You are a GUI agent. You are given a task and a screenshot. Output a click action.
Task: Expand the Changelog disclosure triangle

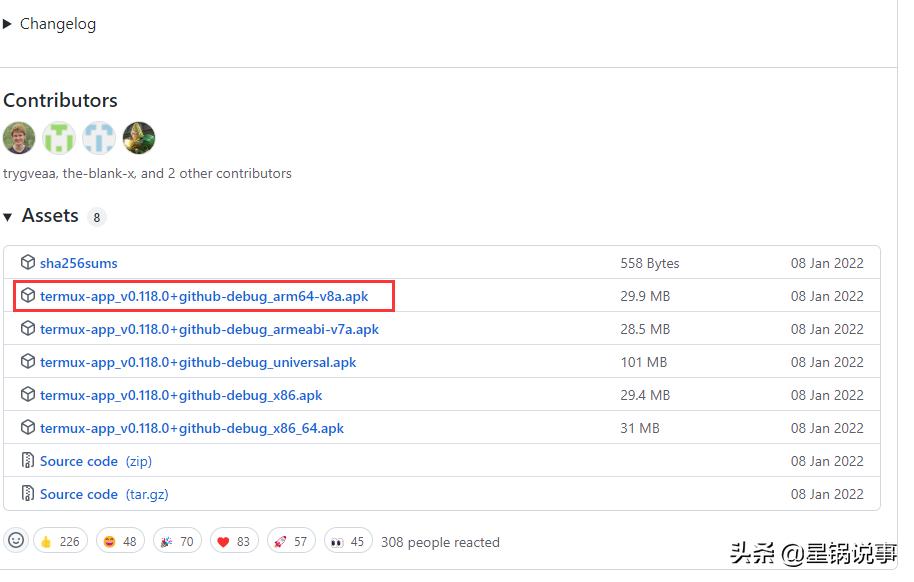tap(7, 24)
